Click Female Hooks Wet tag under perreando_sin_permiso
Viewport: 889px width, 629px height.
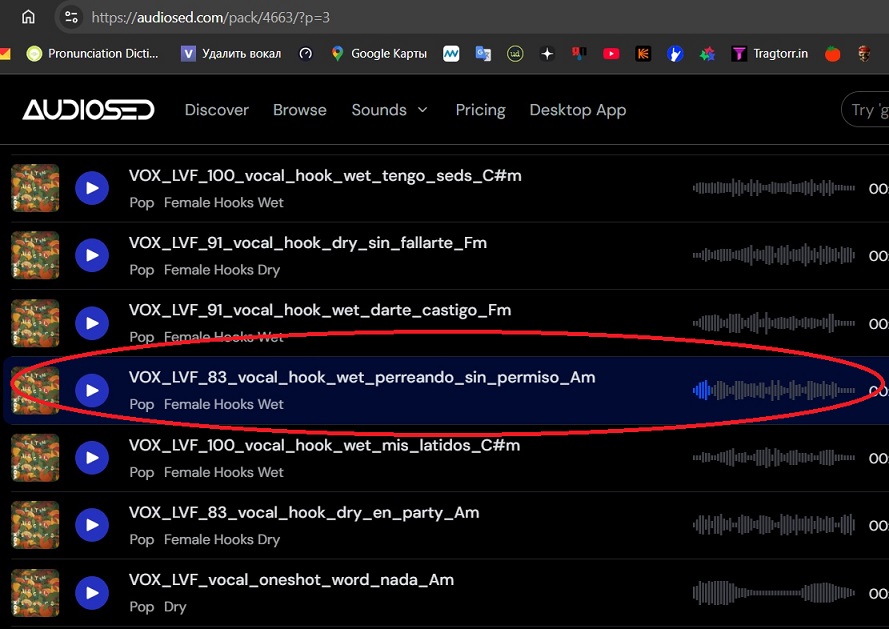point(223,404)
